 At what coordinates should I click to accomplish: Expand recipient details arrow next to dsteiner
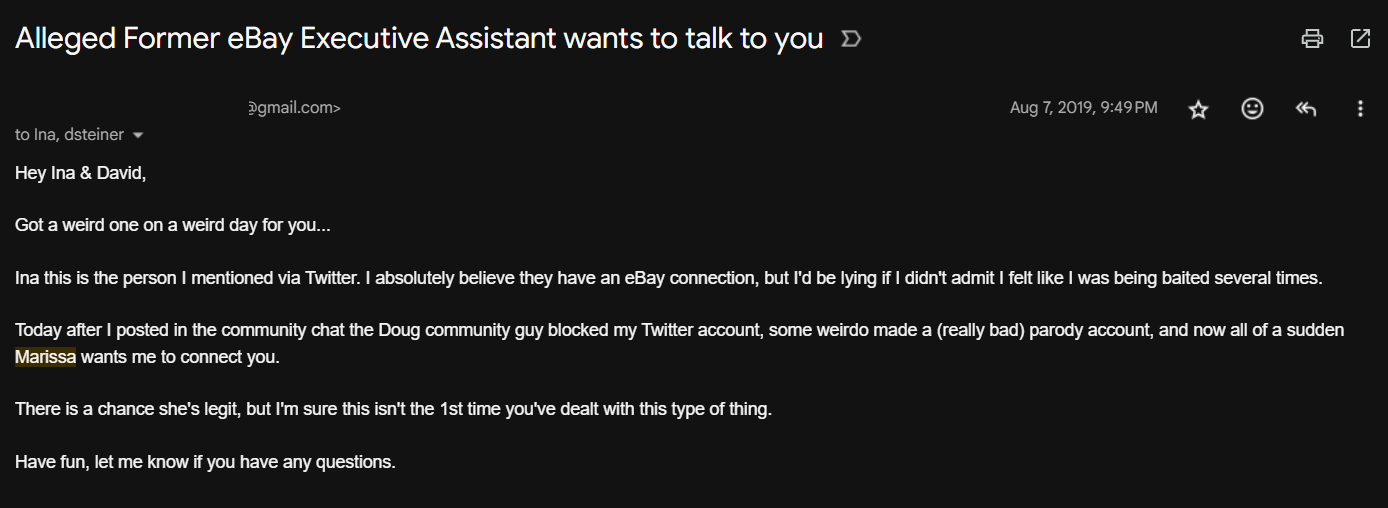point(138,135)
